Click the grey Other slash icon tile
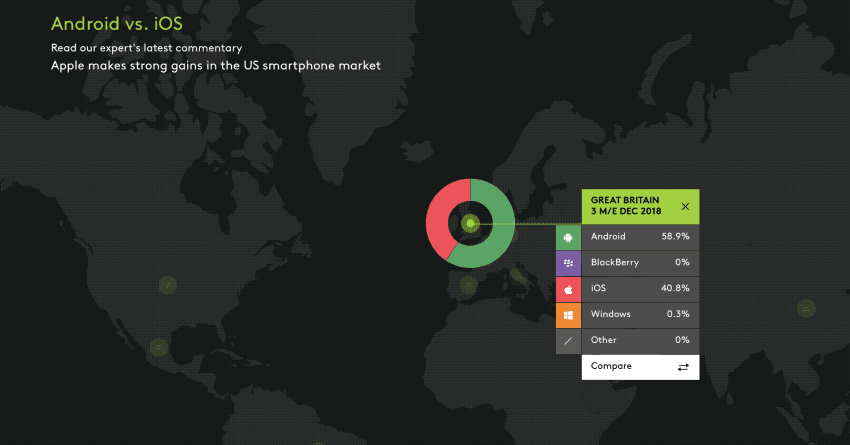Image resolution: width=850 pixels, height=445 pixels. tap(568, 341)
